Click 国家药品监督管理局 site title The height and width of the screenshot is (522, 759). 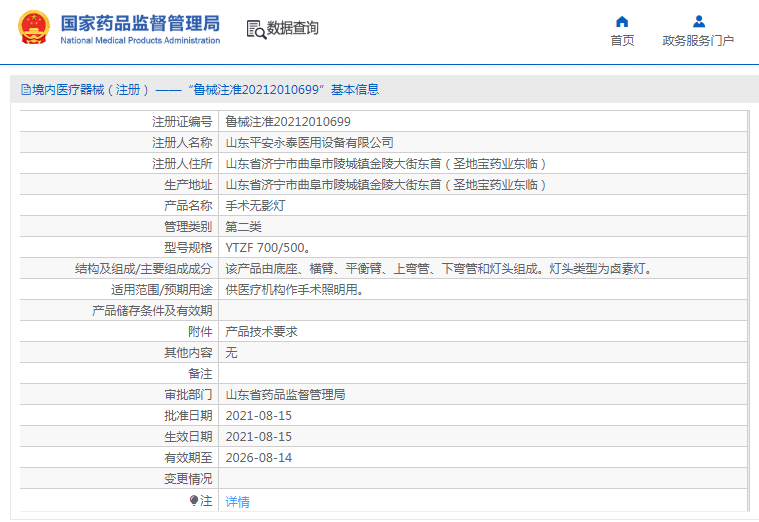coord(140,23)
